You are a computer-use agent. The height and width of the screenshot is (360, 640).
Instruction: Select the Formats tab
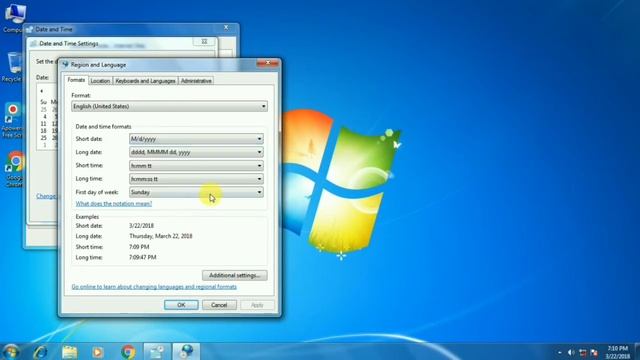tap(76, 80)
